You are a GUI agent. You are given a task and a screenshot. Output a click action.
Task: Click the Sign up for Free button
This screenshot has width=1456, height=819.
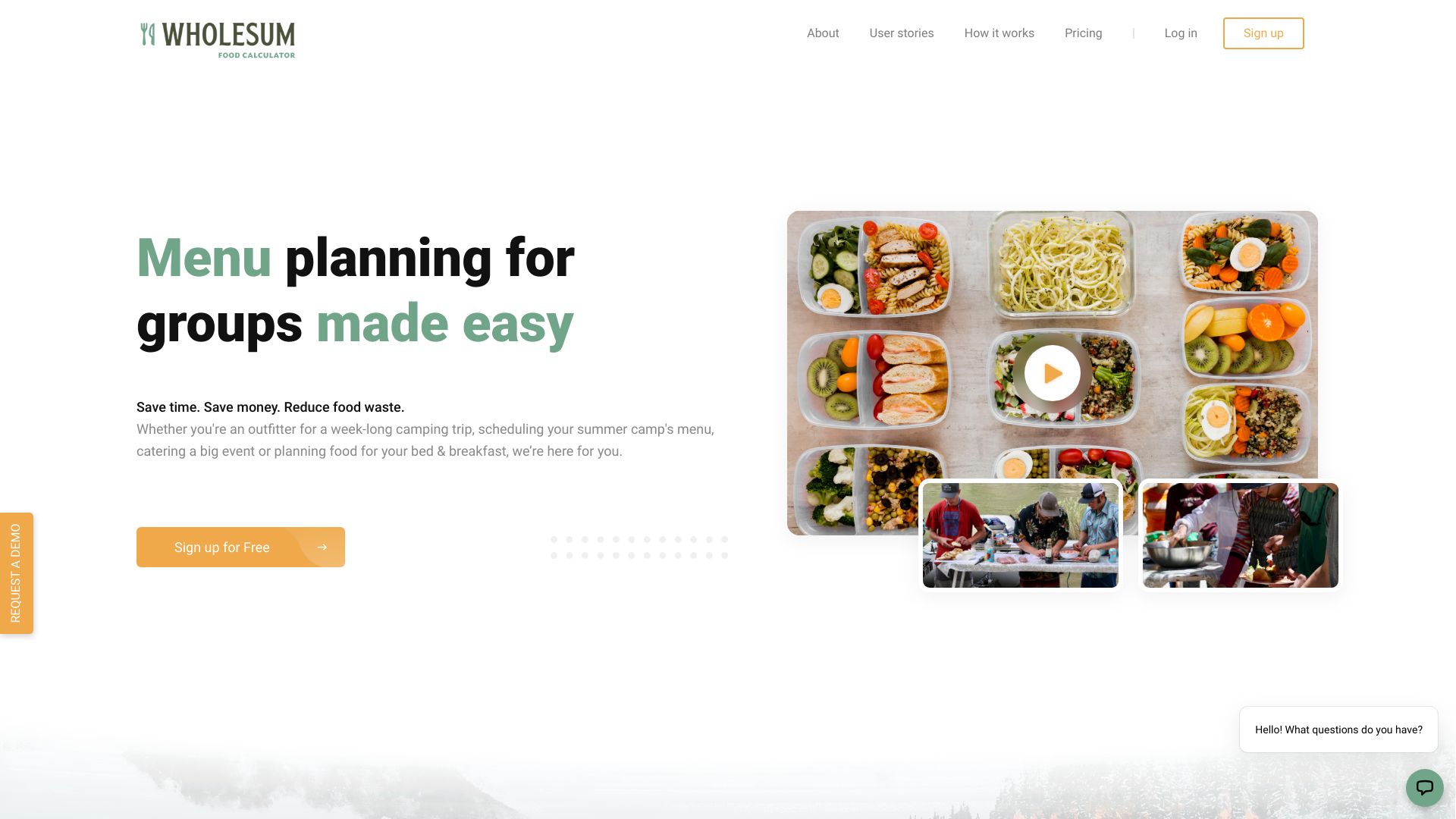tap(240, 547)
